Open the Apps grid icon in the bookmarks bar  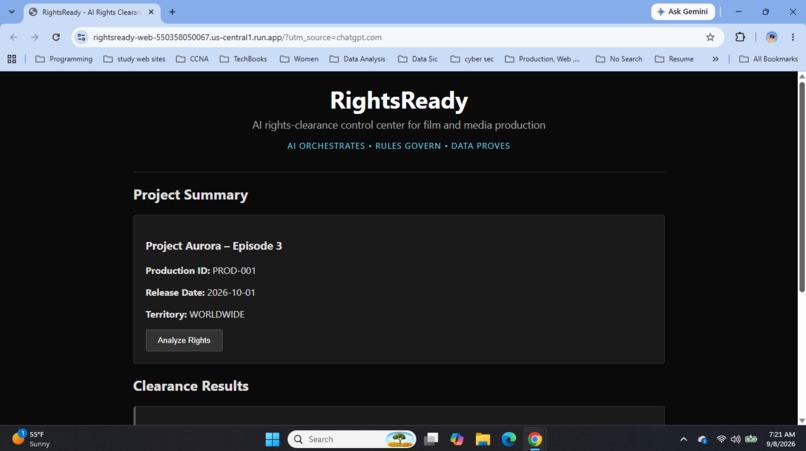pyautogui.click(x=12, y=59)
